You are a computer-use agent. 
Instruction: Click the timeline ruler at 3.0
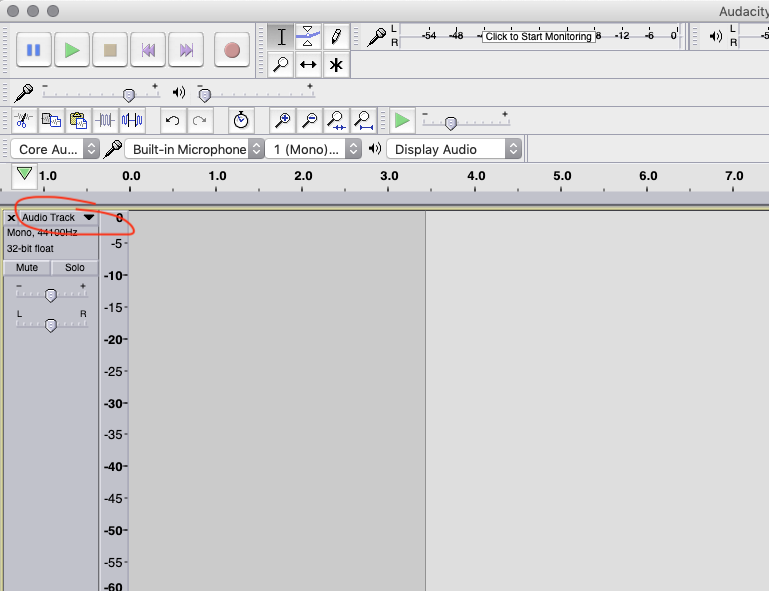(388, 177)
